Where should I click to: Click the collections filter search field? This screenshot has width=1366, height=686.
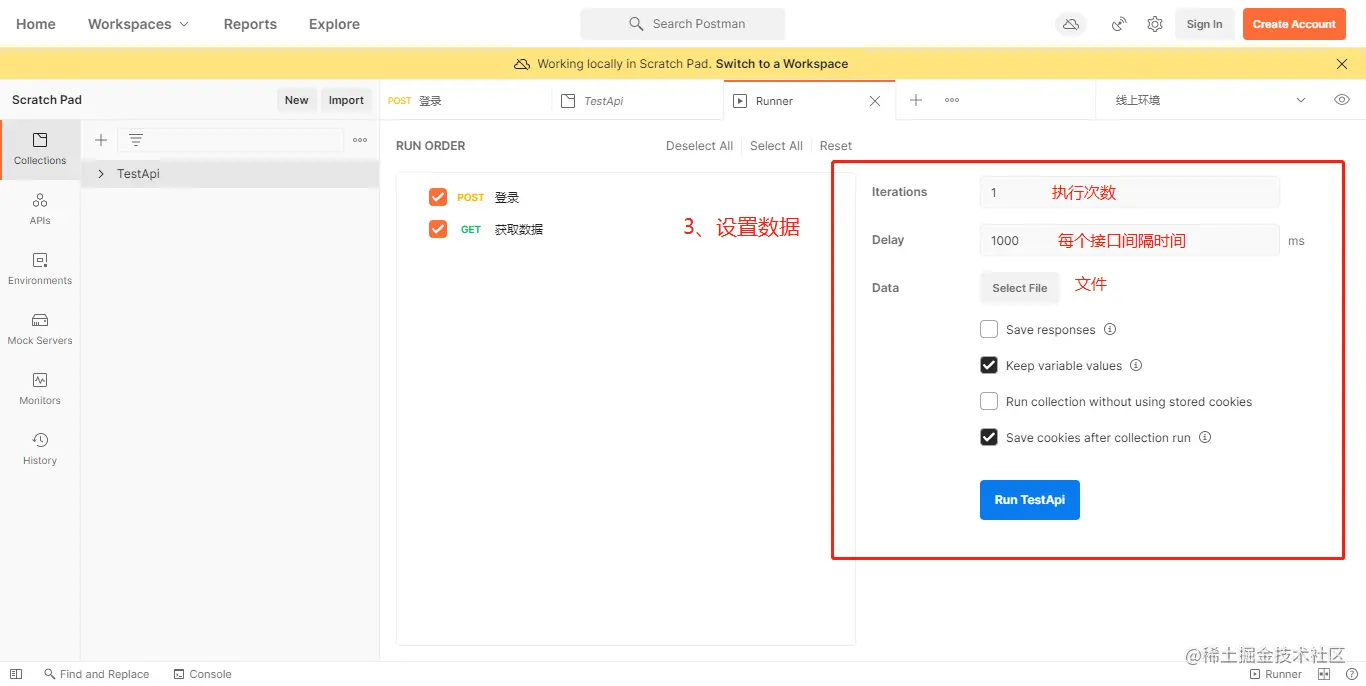(231, 140)
